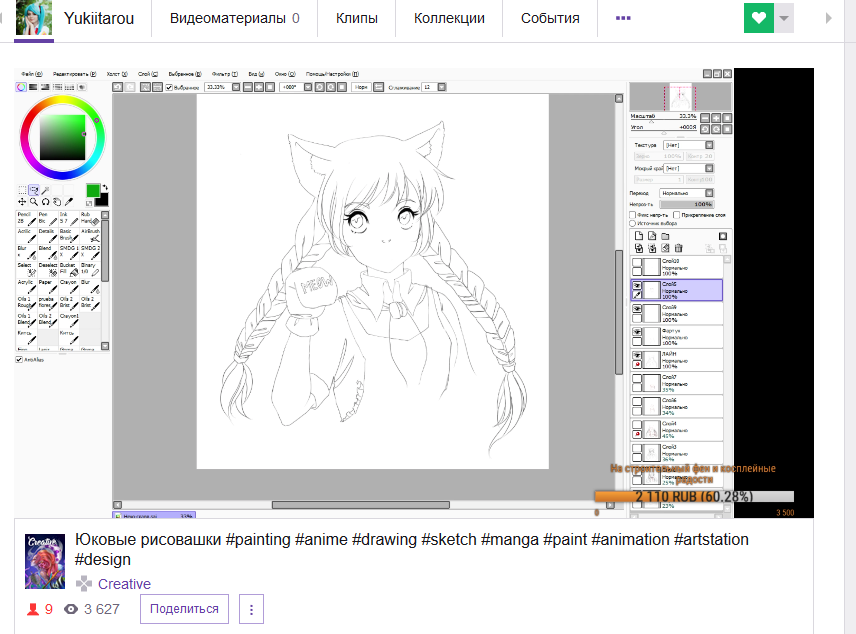856x634 pixels.
Task: Open the События tab
Action: tap(550, 19)
